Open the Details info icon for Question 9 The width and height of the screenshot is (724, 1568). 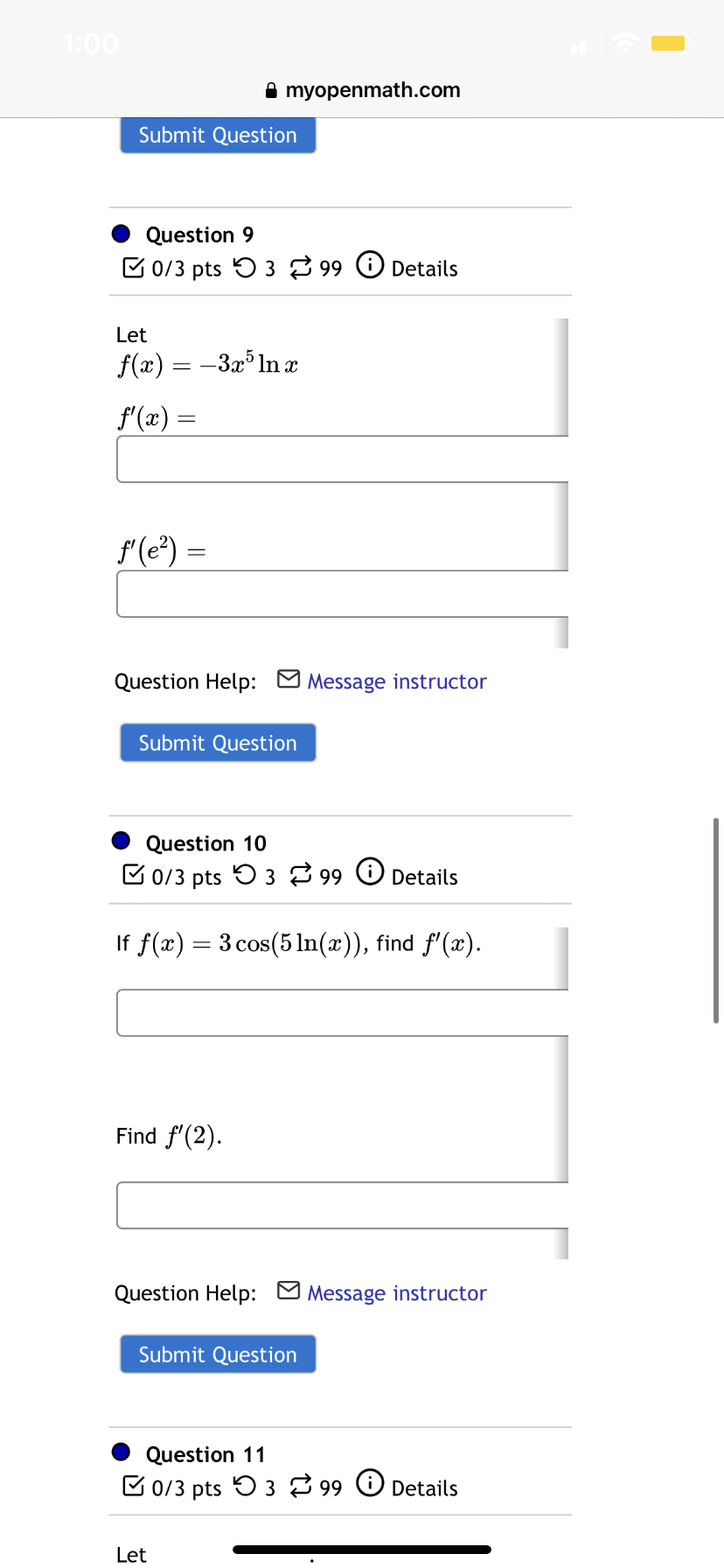(370, 264)
